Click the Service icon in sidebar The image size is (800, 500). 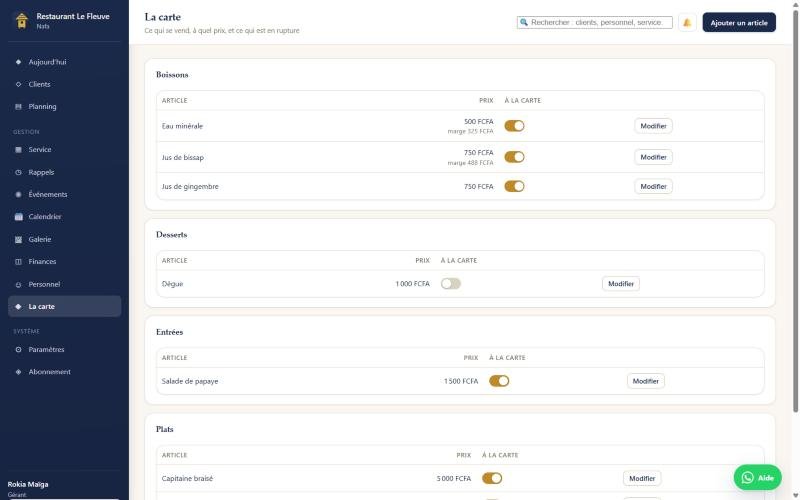[x=18, y=149]
